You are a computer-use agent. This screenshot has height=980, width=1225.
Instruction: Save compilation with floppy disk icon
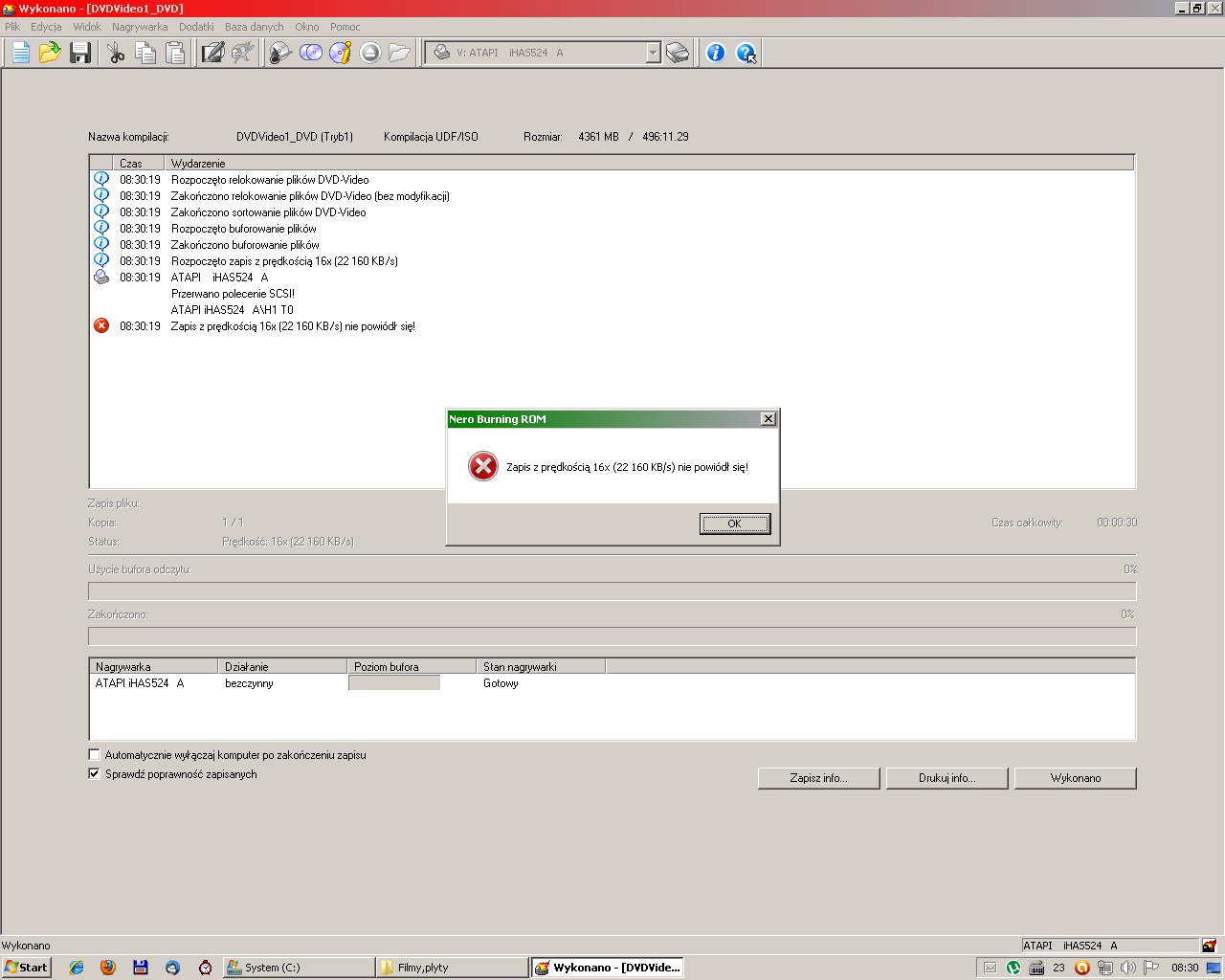[x=80, y=53]
